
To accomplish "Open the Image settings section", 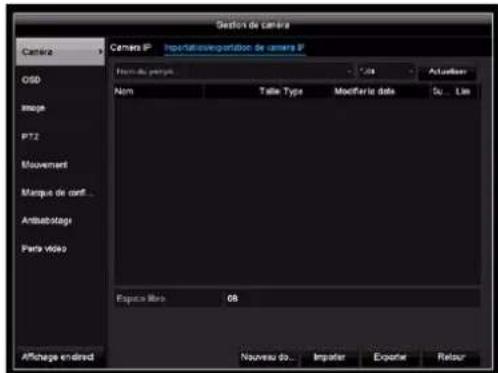I will 33,108.
